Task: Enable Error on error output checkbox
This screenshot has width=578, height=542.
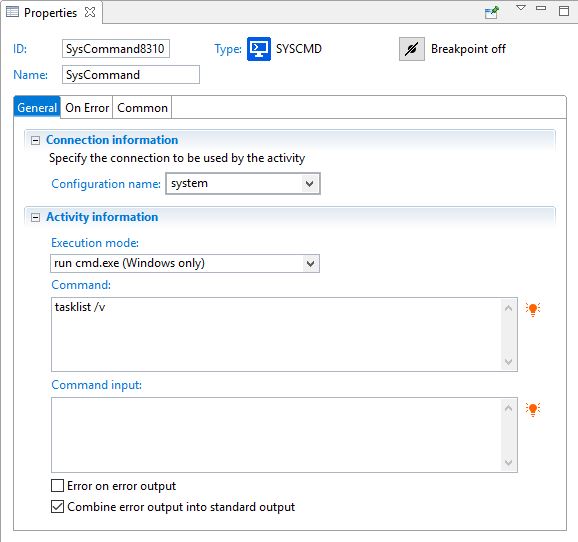Action: [58, 486]
